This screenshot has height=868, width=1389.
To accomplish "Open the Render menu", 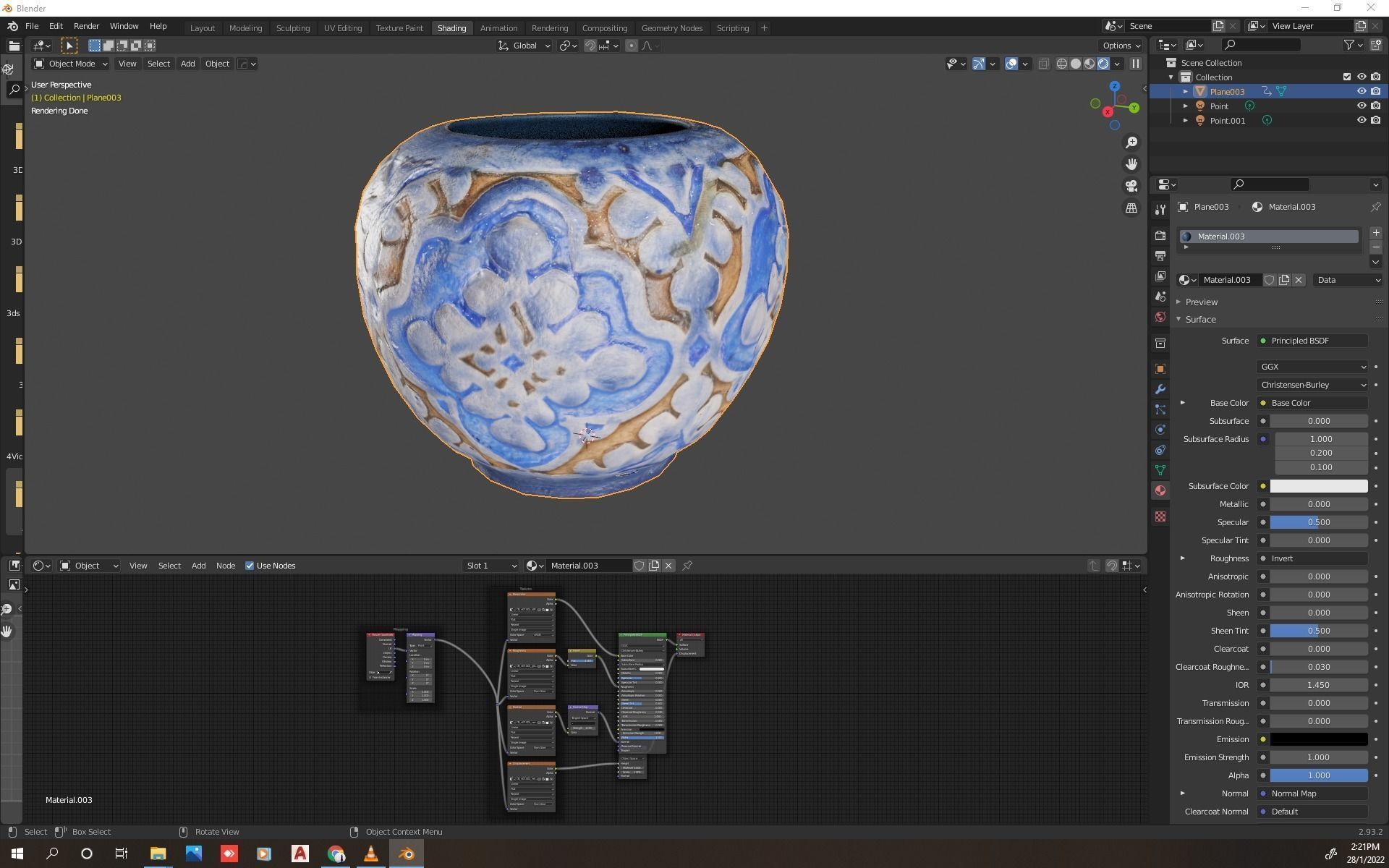I will (86, 26).
